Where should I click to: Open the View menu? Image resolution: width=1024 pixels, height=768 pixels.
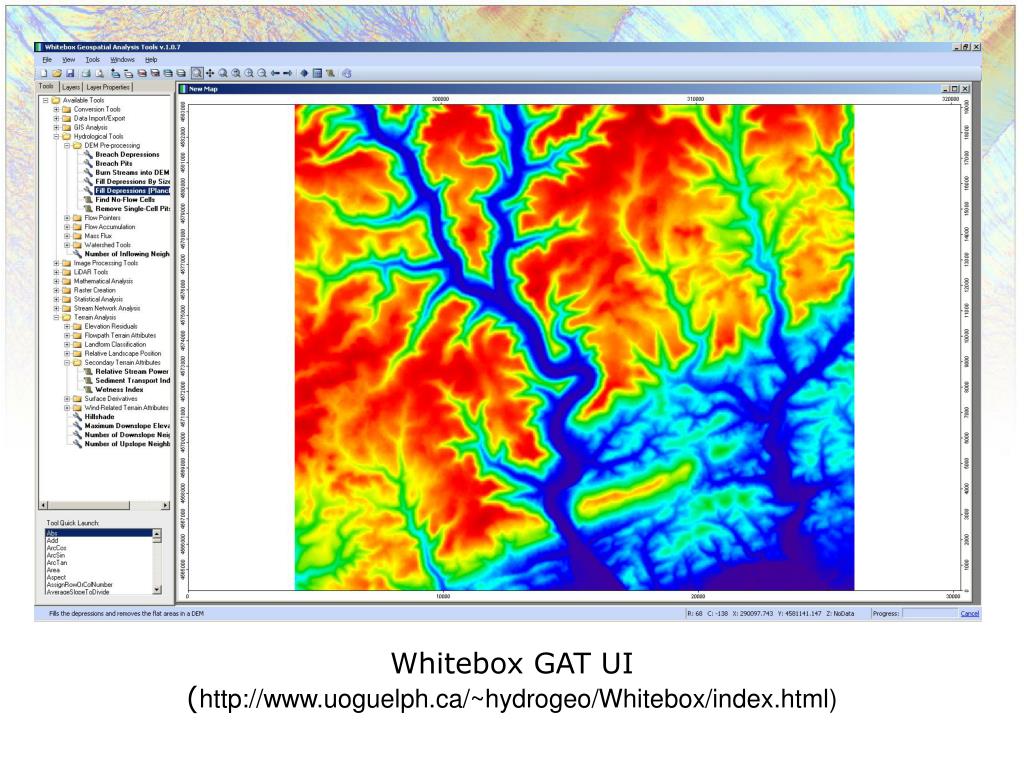pyautogui.click(x=69, y=59)
